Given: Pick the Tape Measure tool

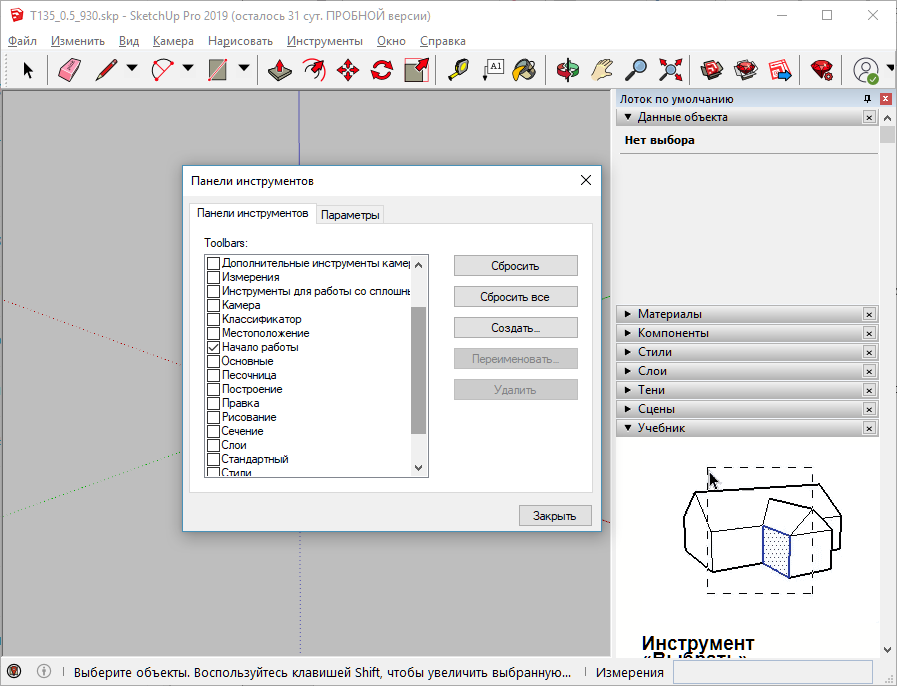Looking at the screenshot, I should [x=458, y=70].
